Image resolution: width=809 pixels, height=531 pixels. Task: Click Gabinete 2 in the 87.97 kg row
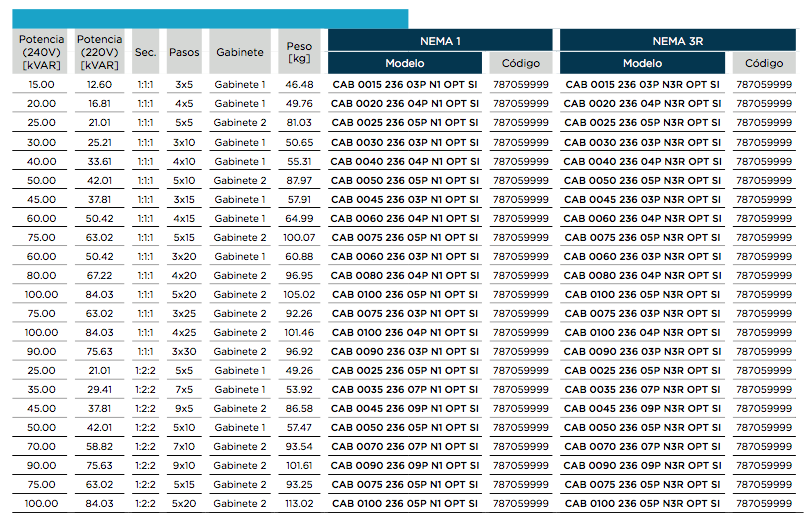[240, 181]
